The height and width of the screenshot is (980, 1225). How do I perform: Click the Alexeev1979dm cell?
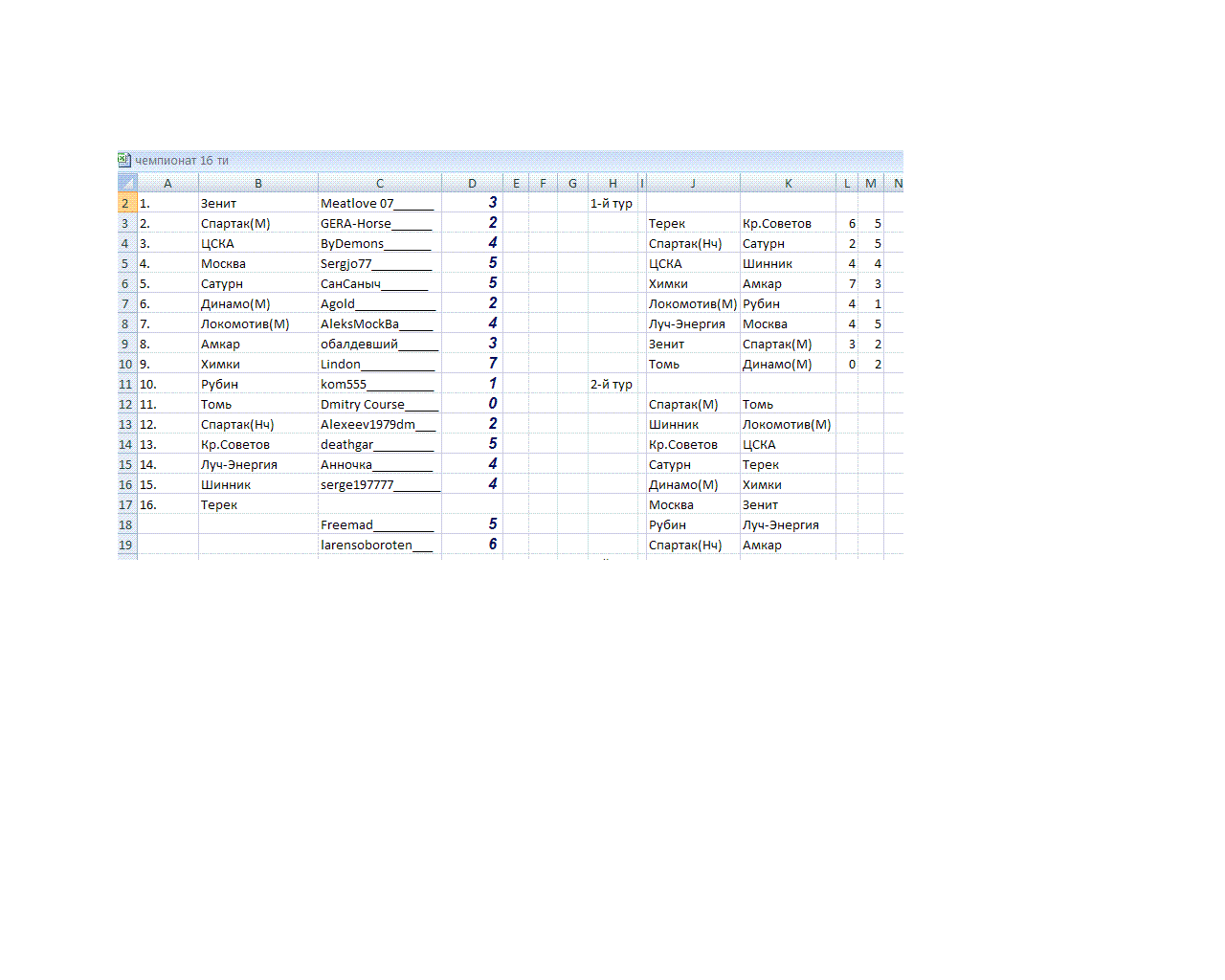(368, 424)
